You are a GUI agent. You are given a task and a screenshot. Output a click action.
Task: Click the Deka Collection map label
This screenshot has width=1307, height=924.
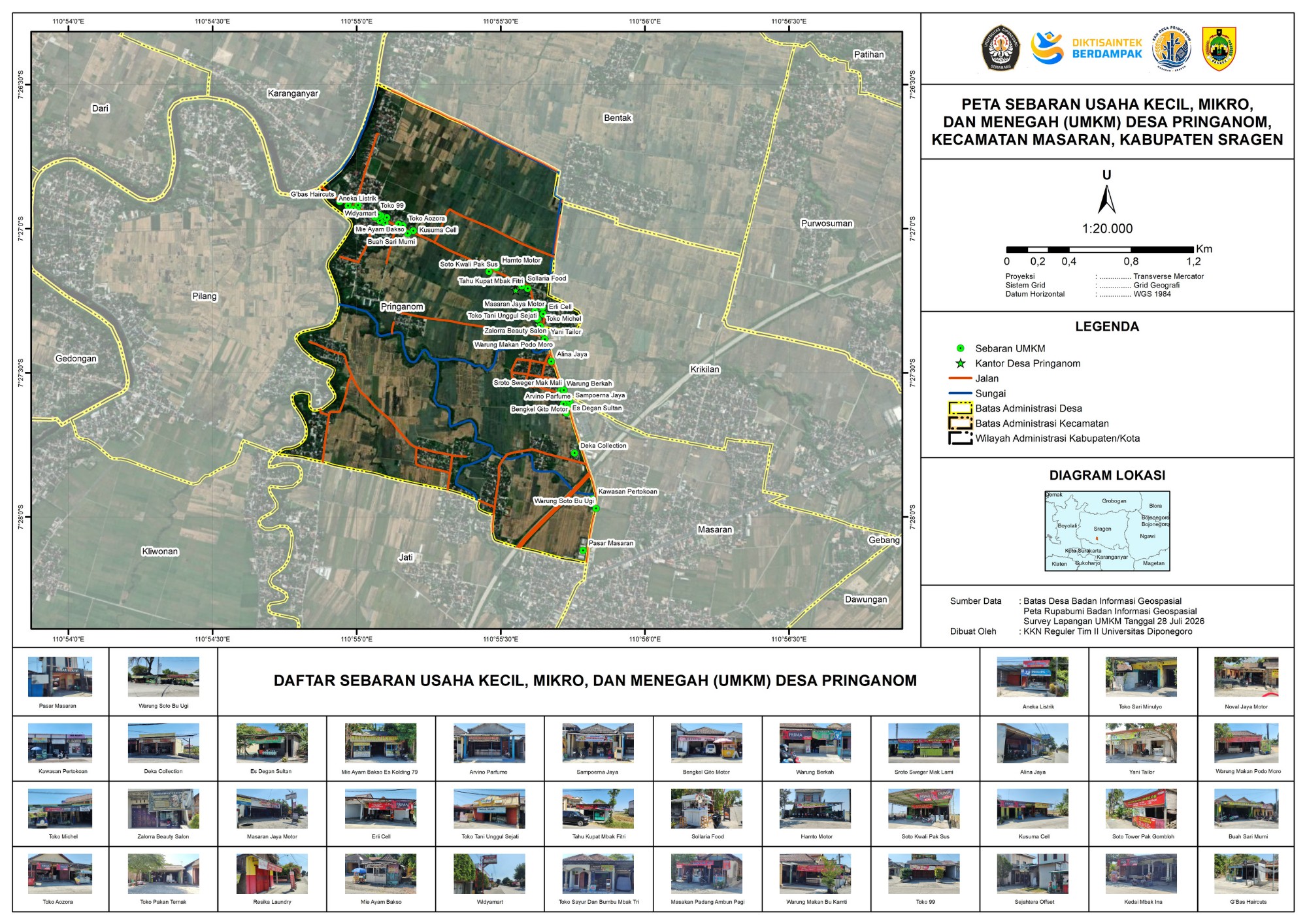click(603, 446)
